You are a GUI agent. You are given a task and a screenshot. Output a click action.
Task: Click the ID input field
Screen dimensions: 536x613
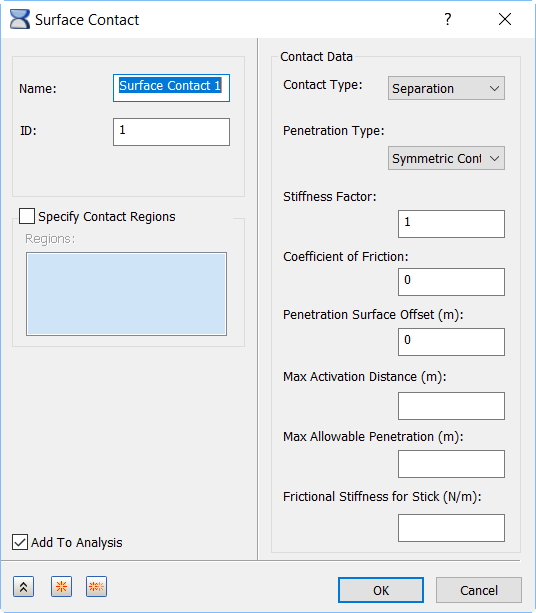tap(171, 132)
